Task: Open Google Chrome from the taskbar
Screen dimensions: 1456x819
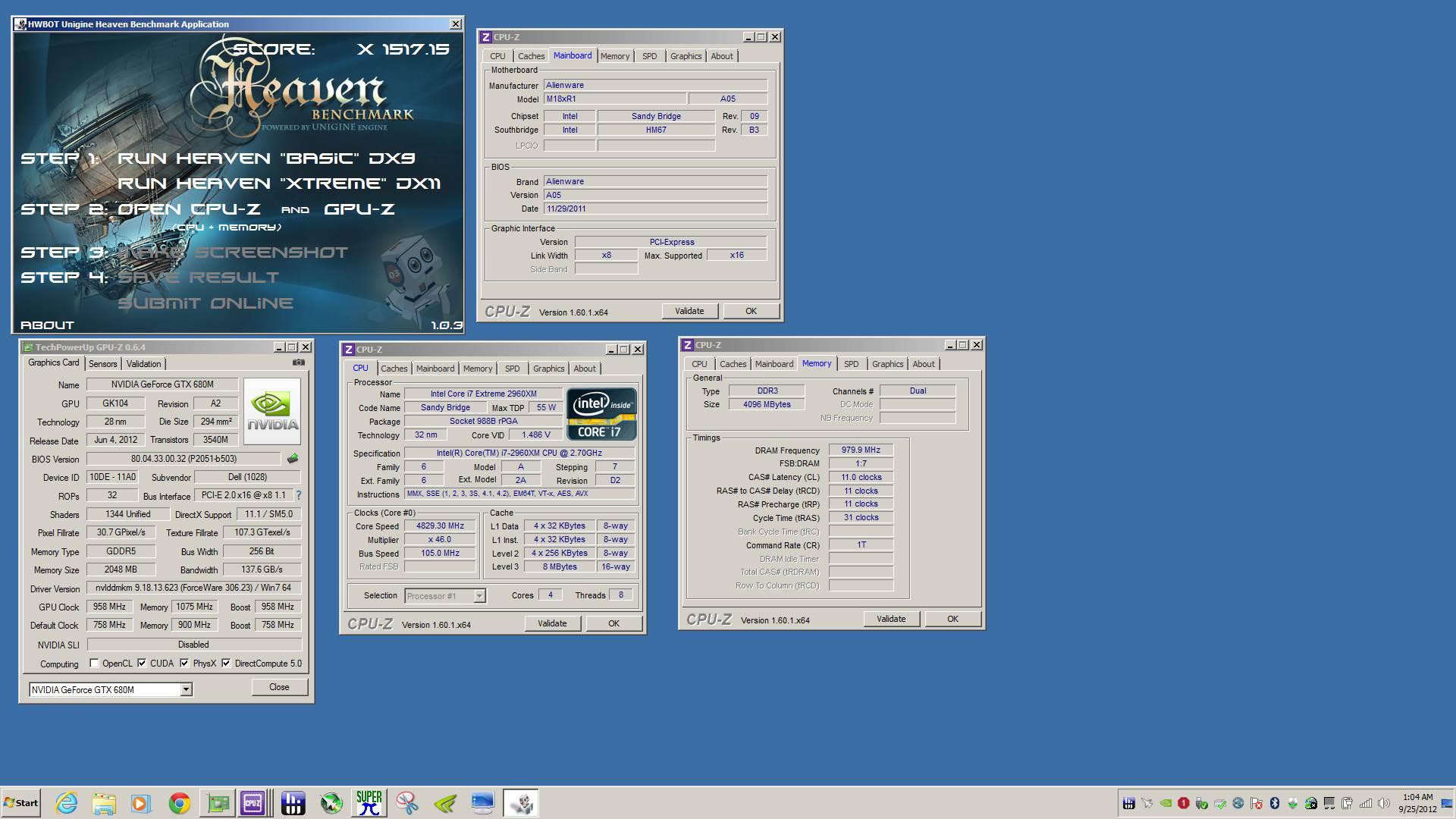Action: (x=180, y=802)
